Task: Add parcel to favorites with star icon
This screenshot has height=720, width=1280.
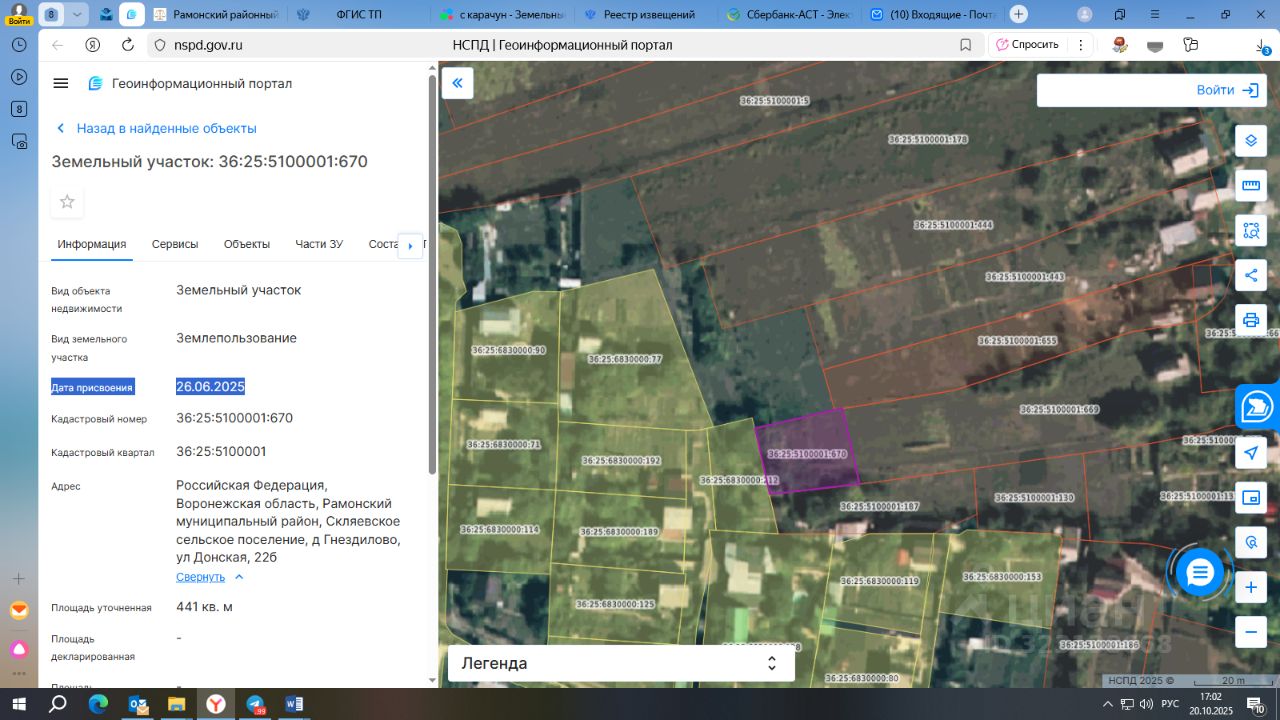Action: pyautogui.click(x=67, y=202)
